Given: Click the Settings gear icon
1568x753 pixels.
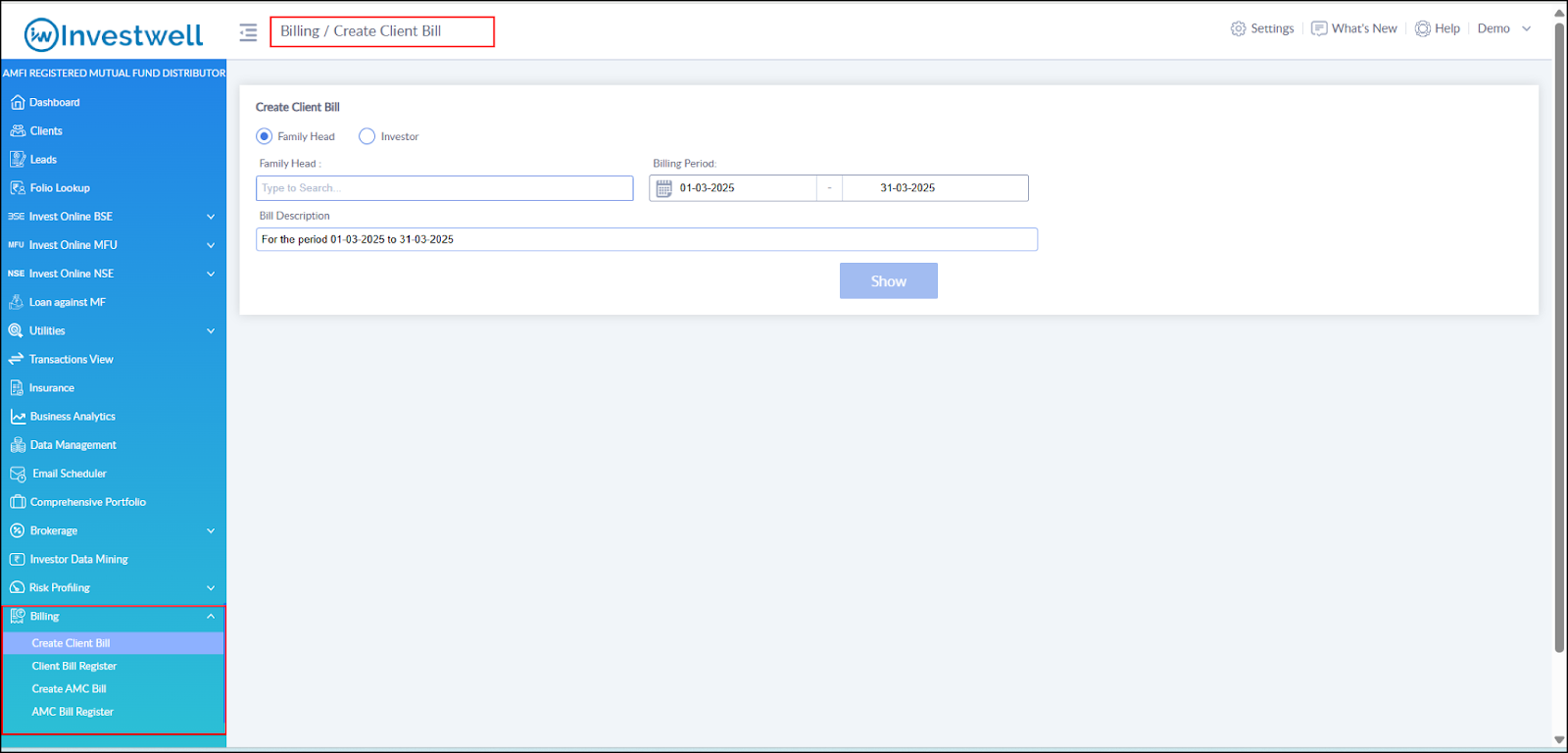Looking at the screenshot, I should [1238, 28].
